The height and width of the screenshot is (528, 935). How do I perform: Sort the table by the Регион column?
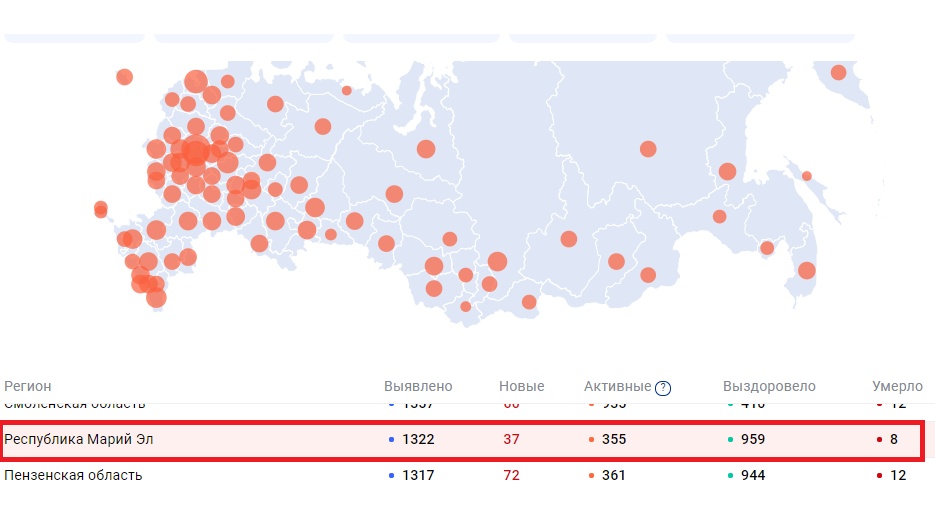pyautogui.click(x=28, y=386)
